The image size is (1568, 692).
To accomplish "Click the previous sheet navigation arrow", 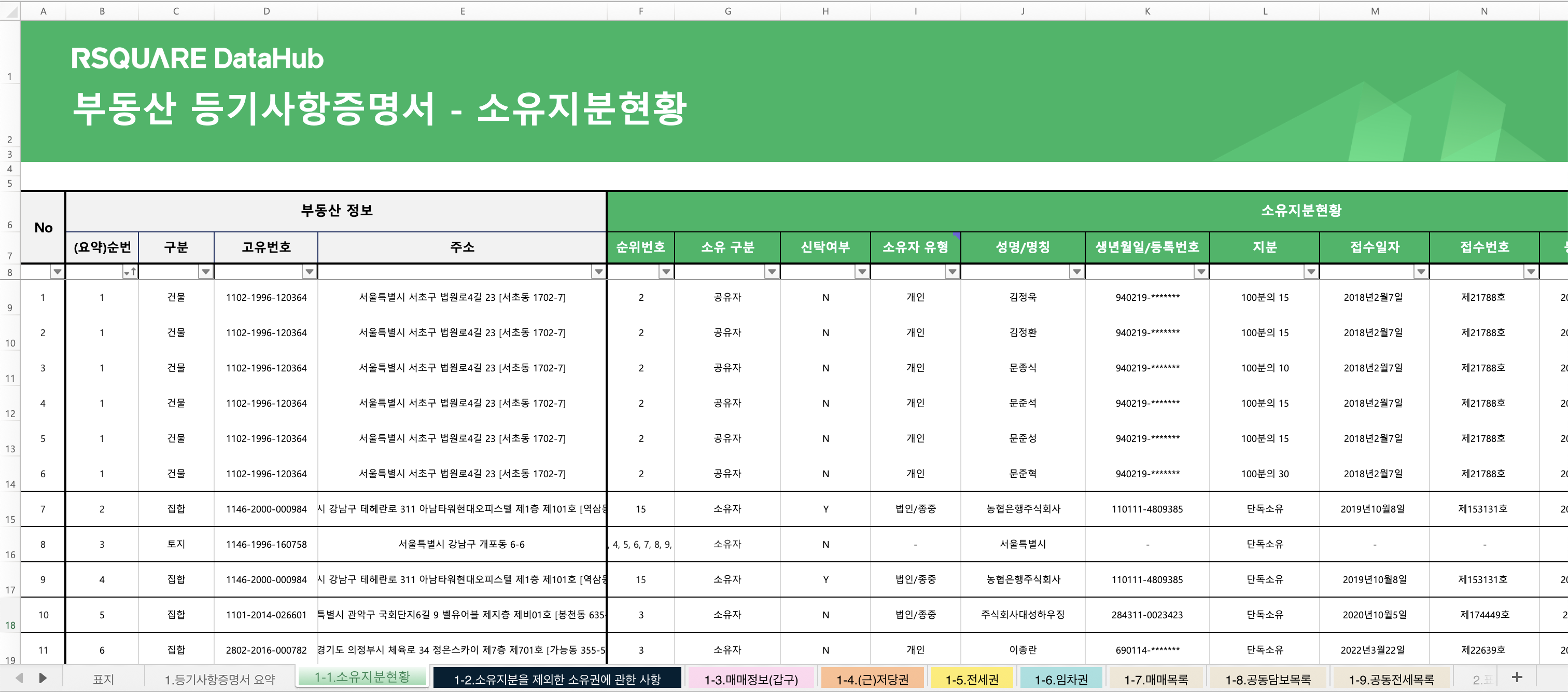I will [19, 678].
